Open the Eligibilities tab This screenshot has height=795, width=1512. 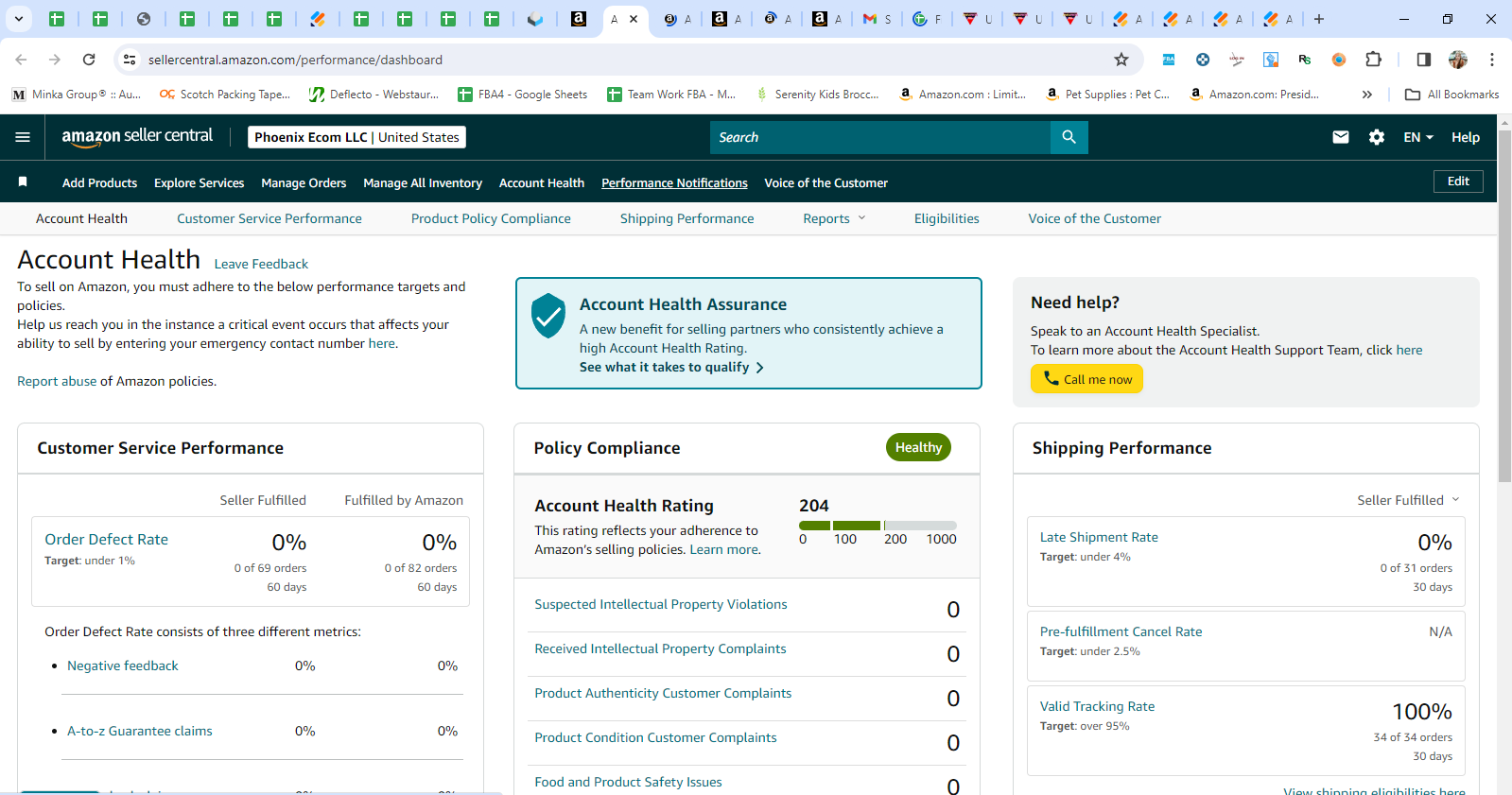click(x=947, y=218)
